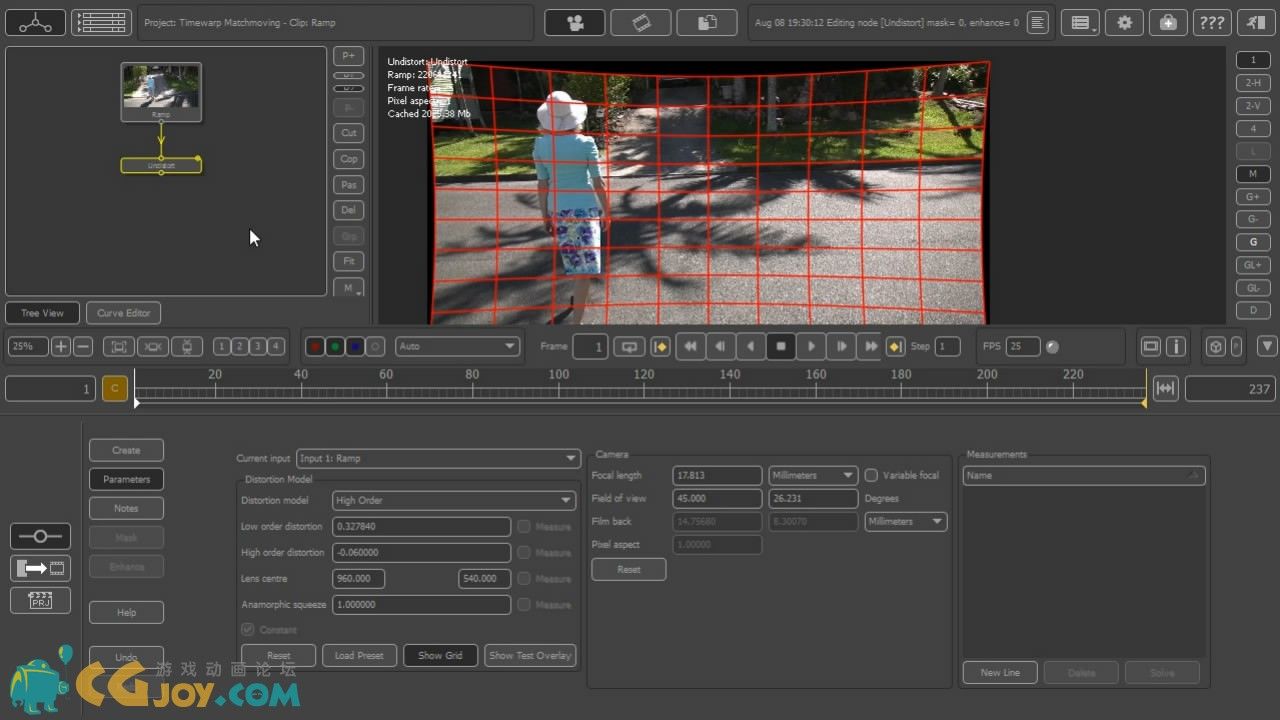The height and width of the screenshot is (720, 1280).
Task: Open the Parameters panel
Action: [x=126, y=479]
